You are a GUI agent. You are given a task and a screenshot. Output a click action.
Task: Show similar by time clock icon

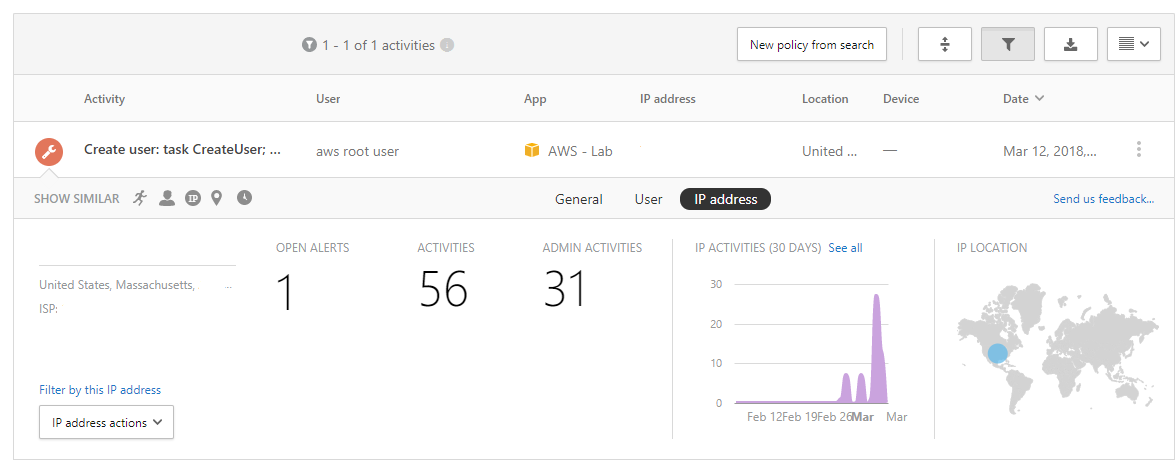click(x=244, y=198)
